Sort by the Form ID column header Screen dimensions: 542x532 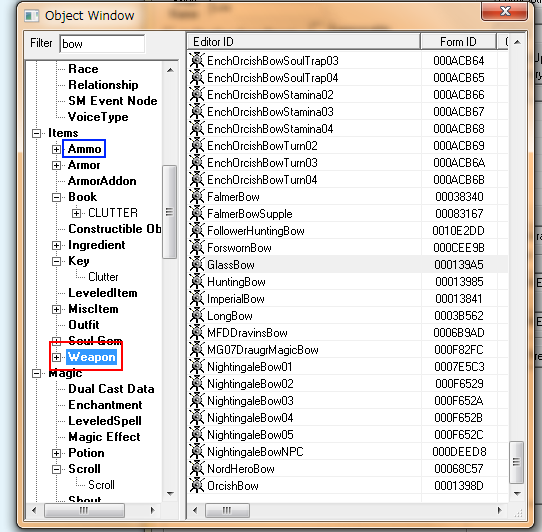(458, 42)
